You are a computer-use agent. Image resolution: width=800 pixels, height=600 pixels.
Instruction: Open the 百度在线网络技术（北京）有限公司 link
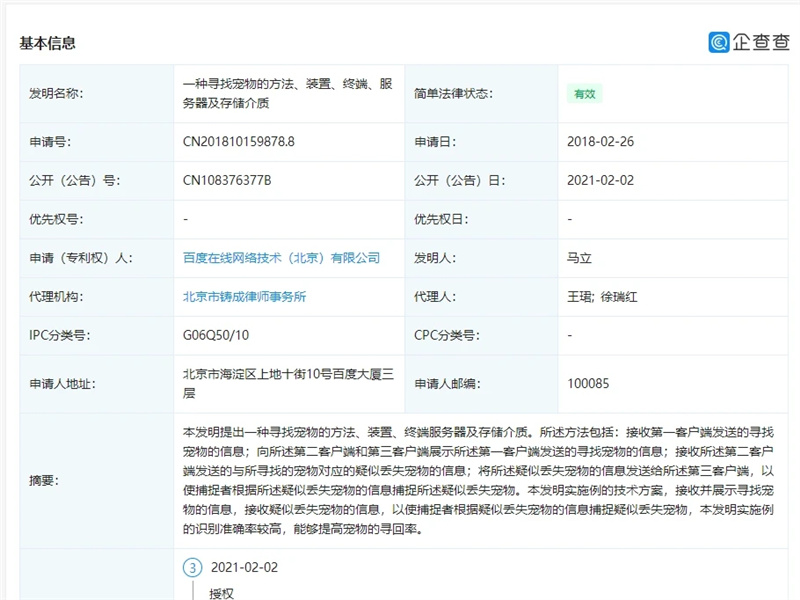[282, 258]
